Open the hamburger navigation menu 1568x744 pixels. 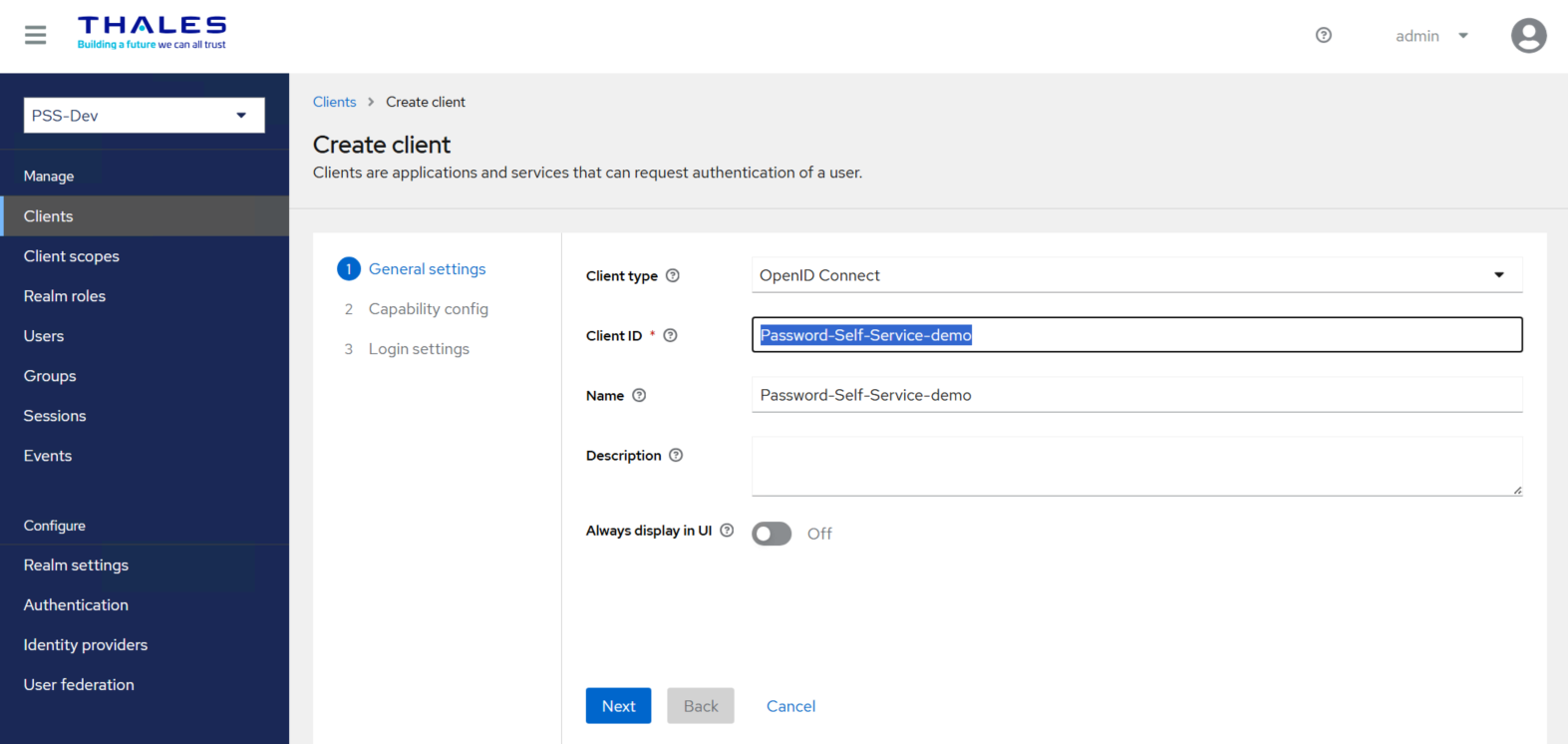[x=36, y=36]
